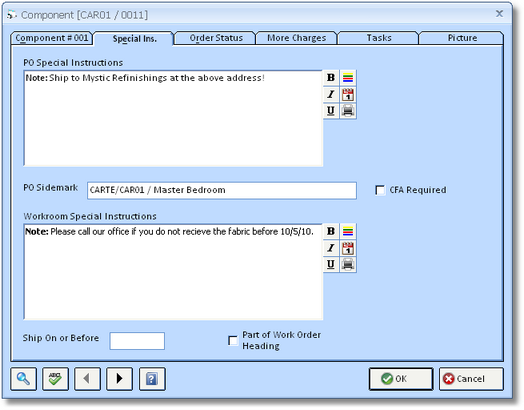Open color lines icon for Workroom instructions
Image resolution: width=524 pixels, height=410 pixels.
[x=348, y=231]
